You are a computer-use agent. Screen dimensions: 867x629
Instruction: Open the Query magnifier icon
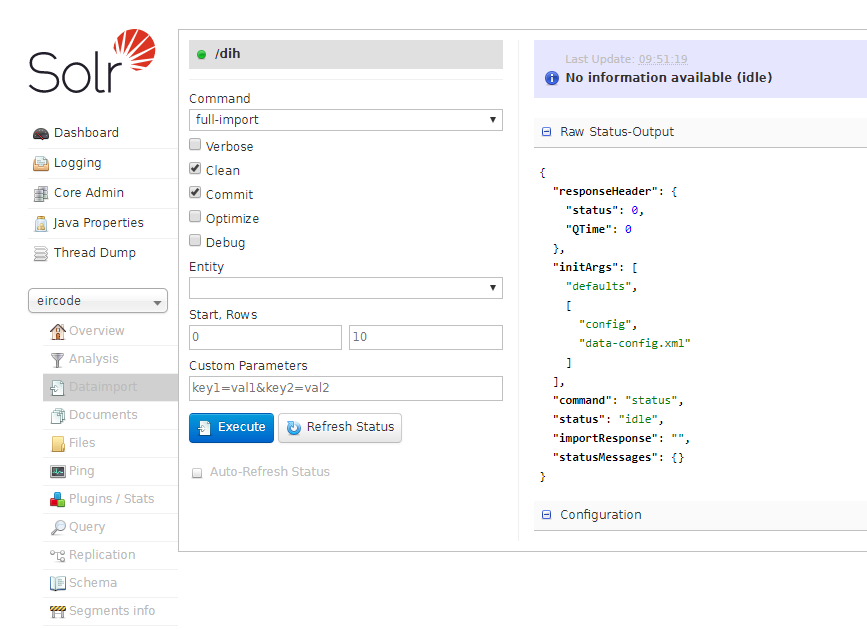pyautogui.click(x=58, y=528)
